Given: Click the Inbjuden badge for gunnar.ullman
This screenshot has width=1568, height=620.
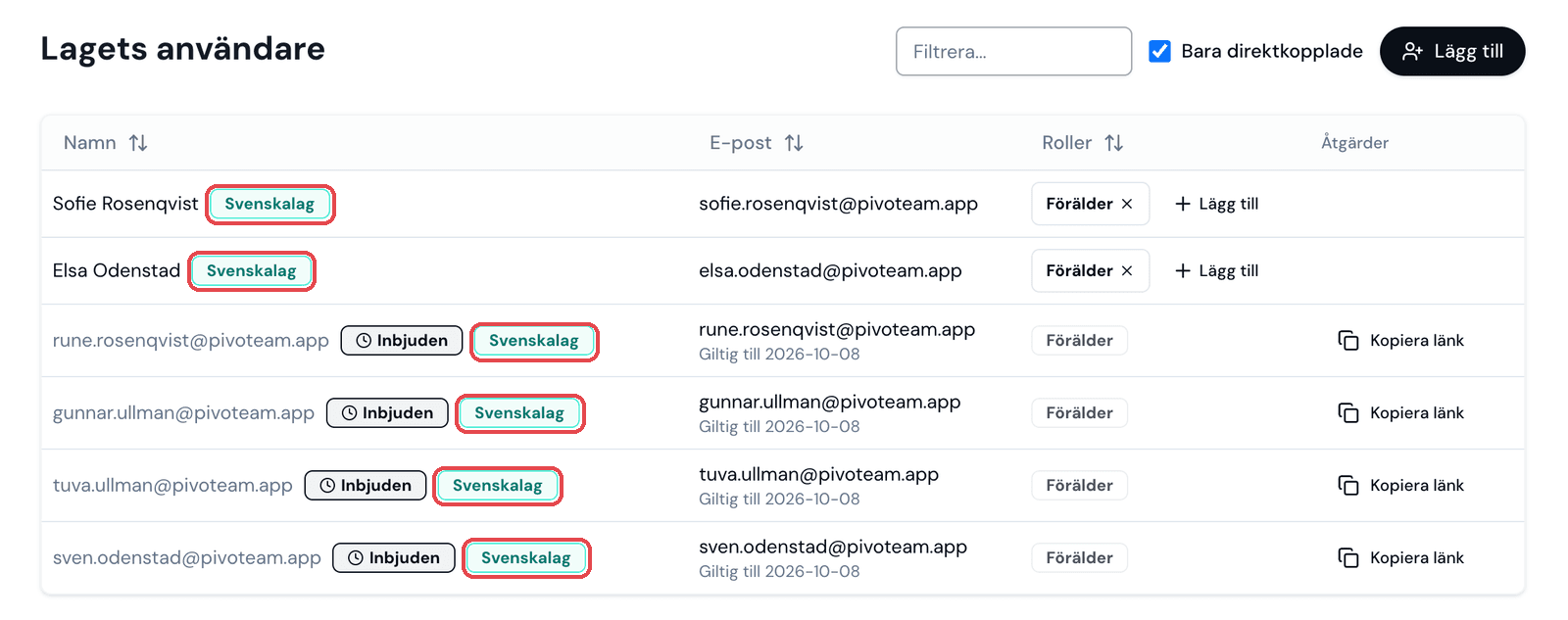Looking at the screenshot, I should coord(387,413).
